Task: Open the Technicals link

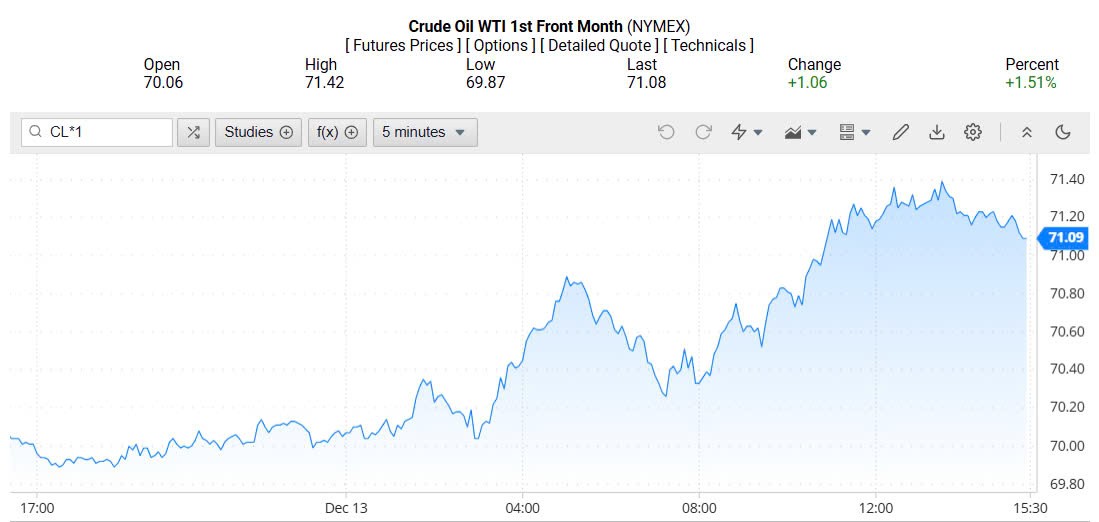Action: pyautogui.click(x=709, y=45)
